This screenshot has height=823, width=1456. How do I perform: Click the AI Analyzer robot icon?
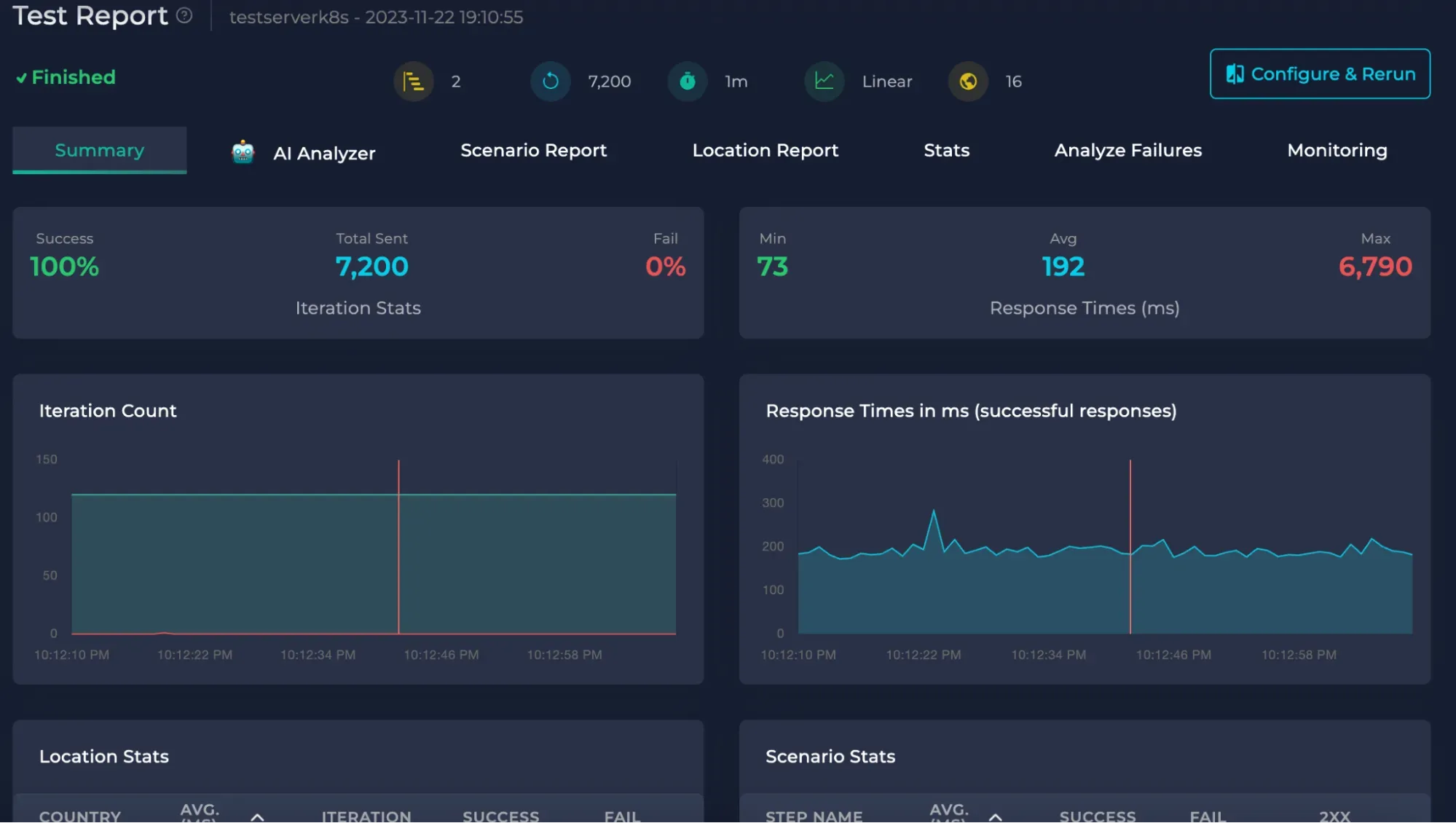[x=243, y=153]
